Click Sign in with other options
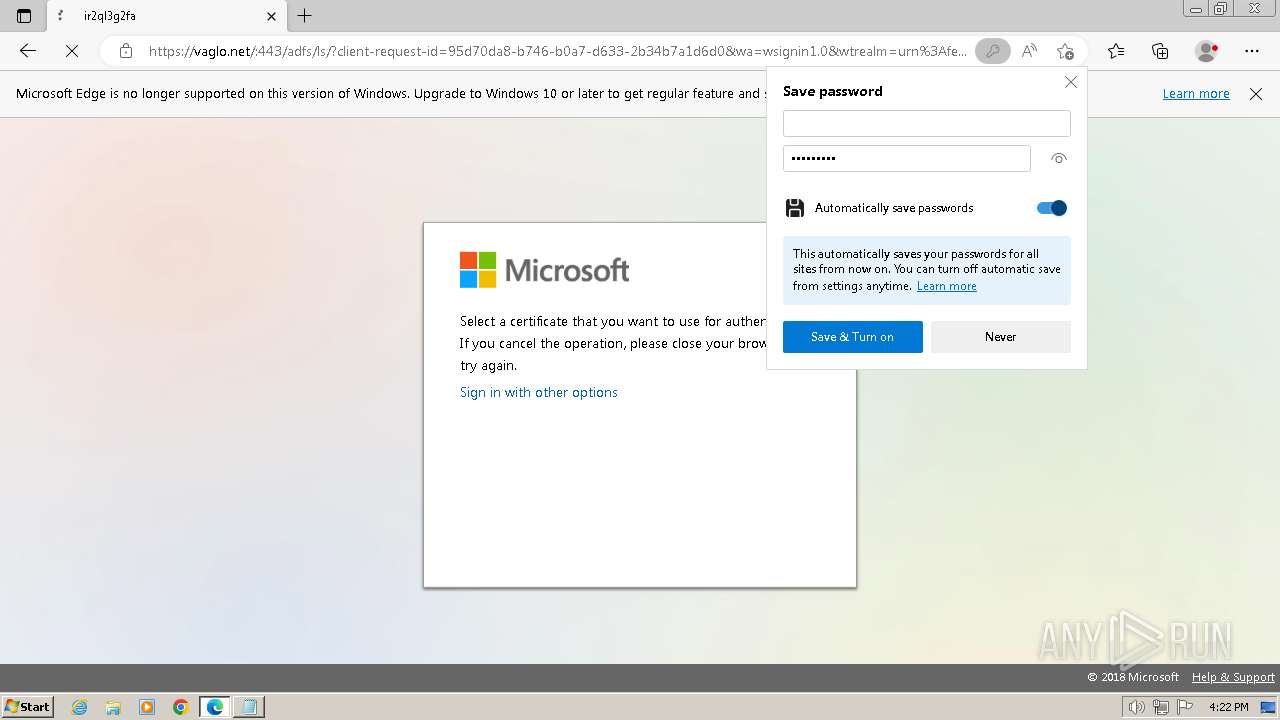Screen dimensions: 1280x720 pyautogui.click(x=539, y=392)
